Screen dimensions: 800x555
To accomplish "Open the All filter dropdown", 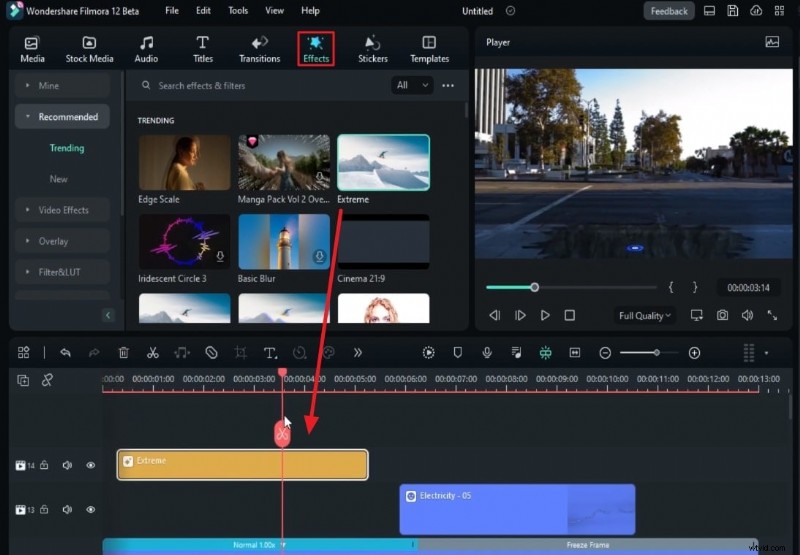I will coord(412,86).
